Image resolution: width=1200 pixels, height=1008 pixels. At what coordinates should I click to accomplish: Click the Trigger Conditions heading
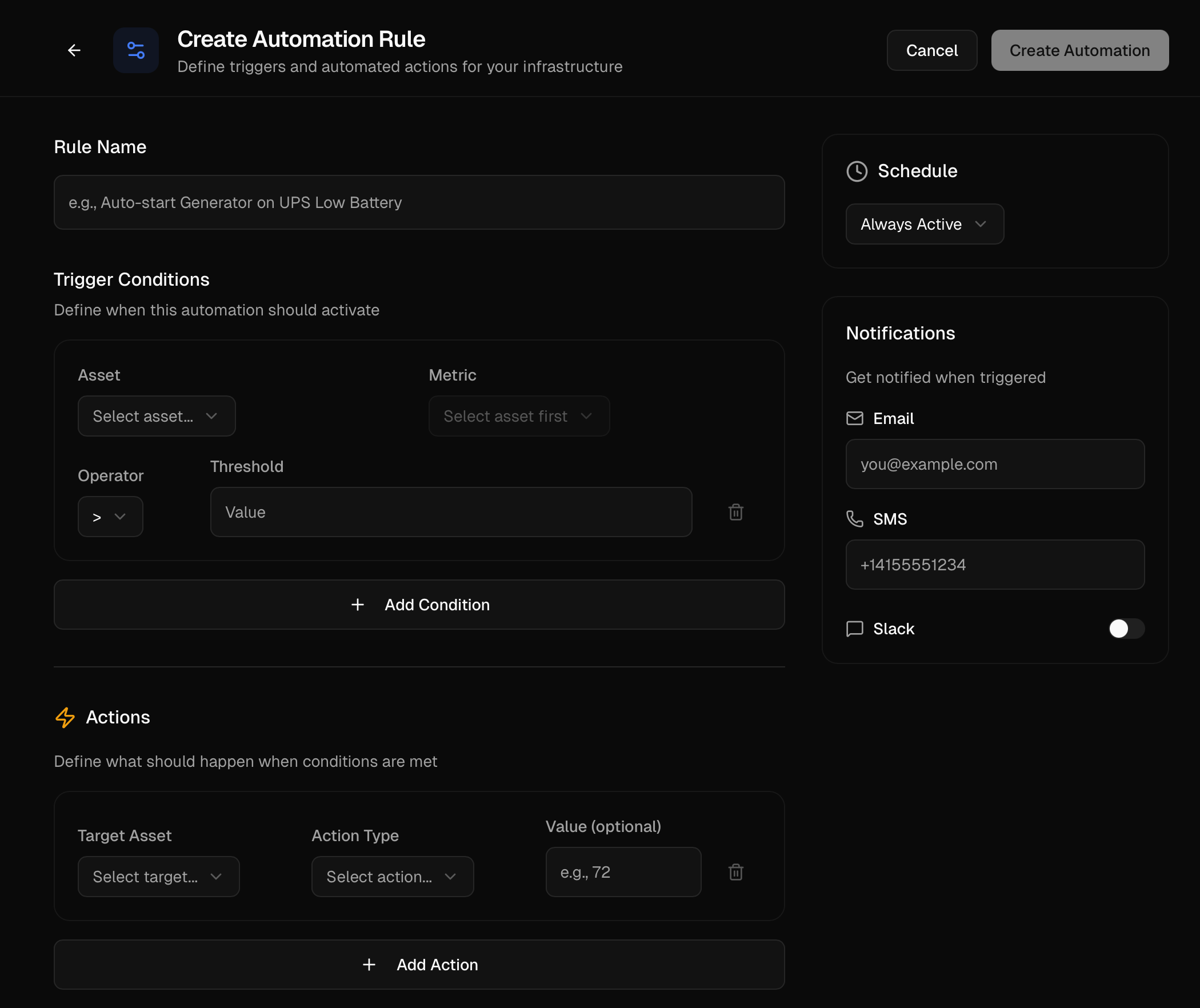[131, 279]
